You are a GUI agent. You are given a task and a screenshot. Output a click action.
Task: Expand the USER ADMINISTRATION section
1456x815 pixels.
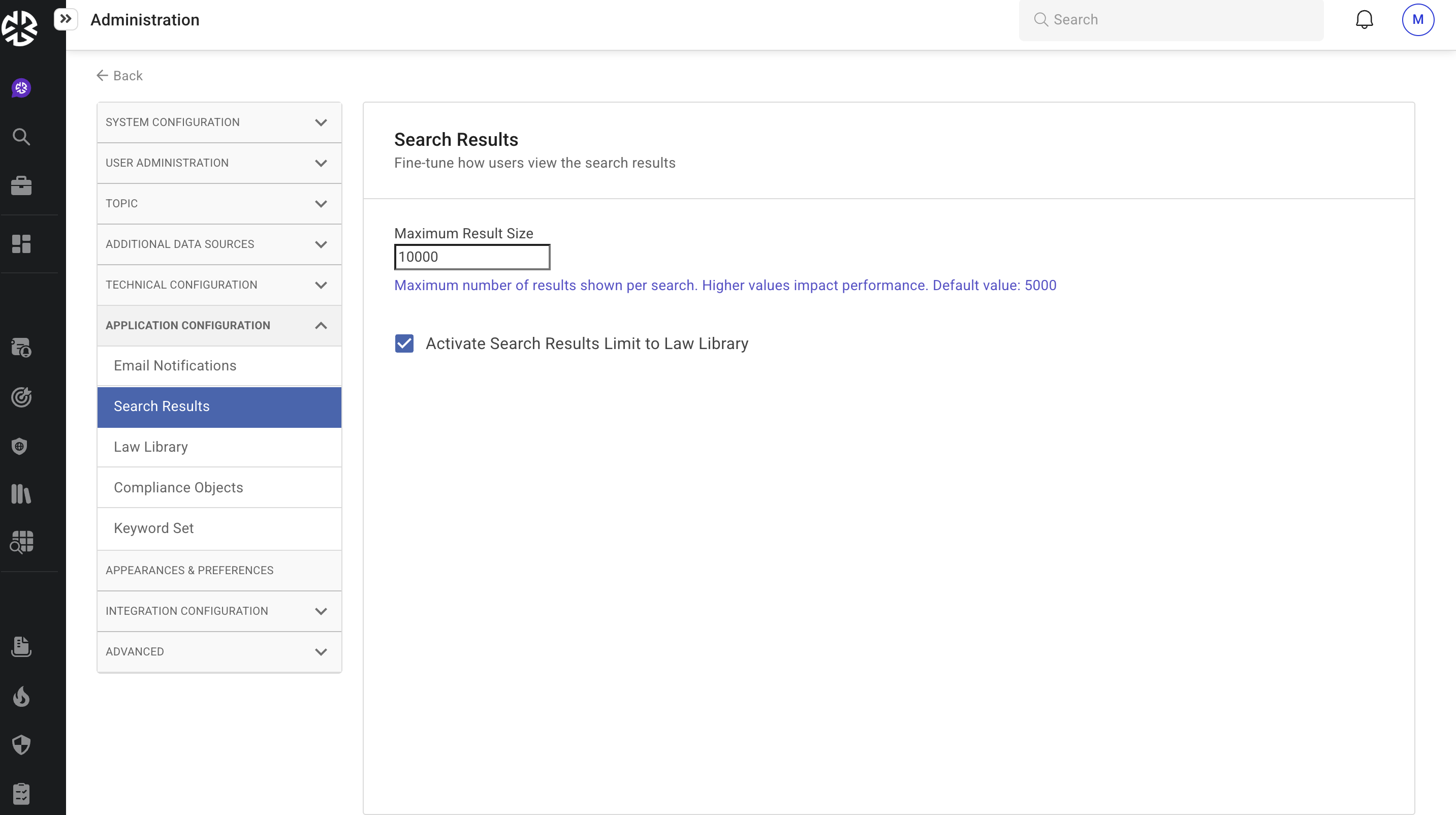tap(219, 163)
